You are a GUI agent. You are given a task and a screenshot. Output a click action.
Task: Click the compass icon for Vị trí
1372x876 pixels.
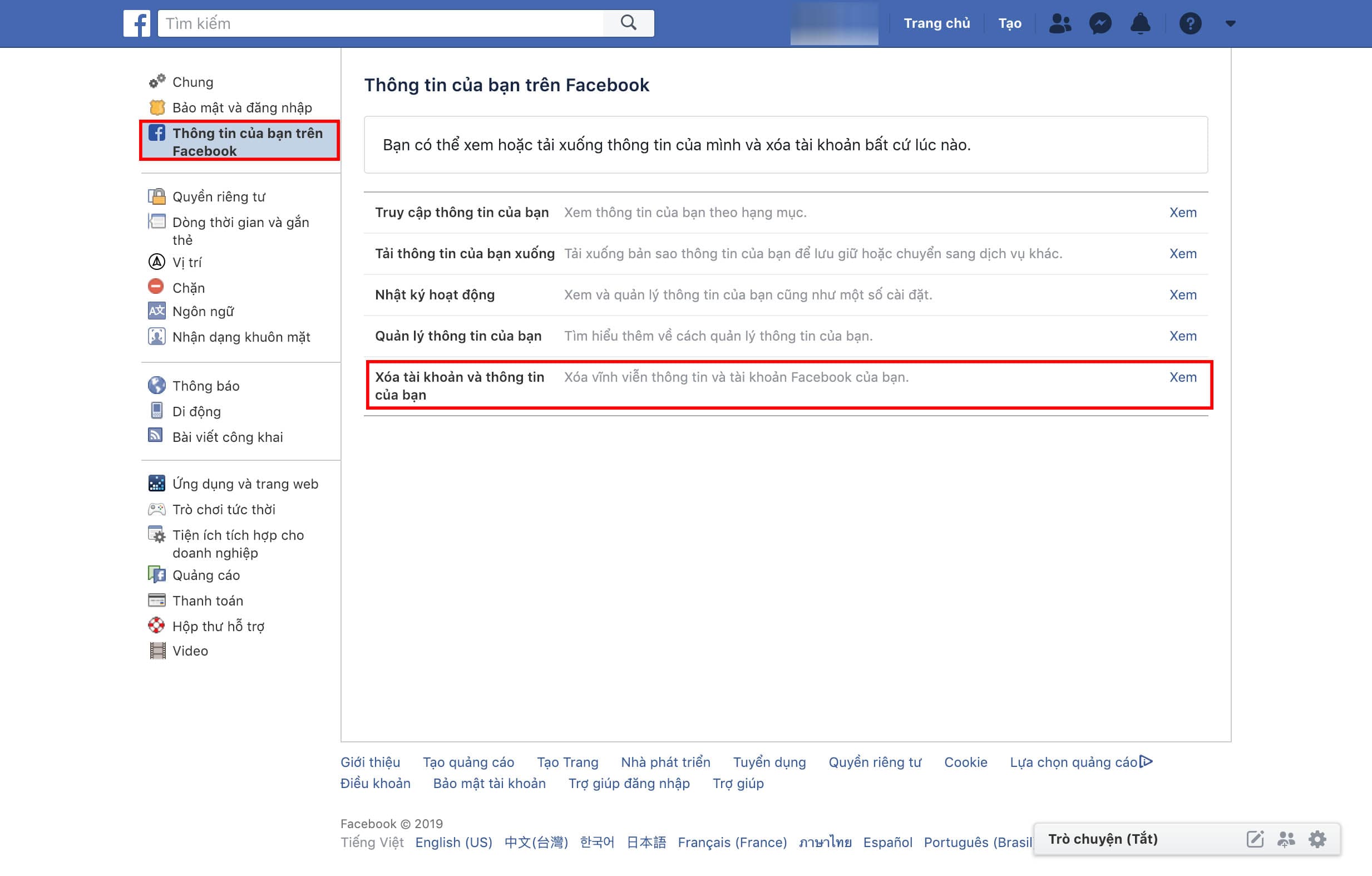tap(157, 262)
